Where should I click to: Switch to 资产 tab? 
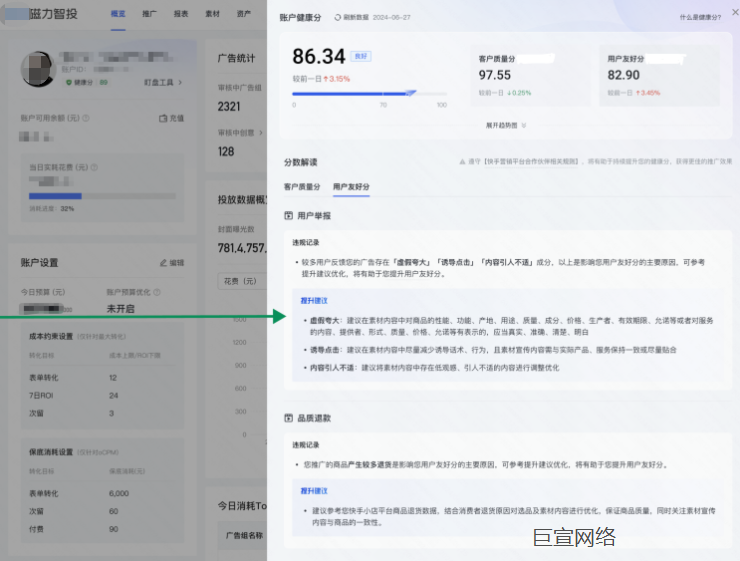coord(244,14)
